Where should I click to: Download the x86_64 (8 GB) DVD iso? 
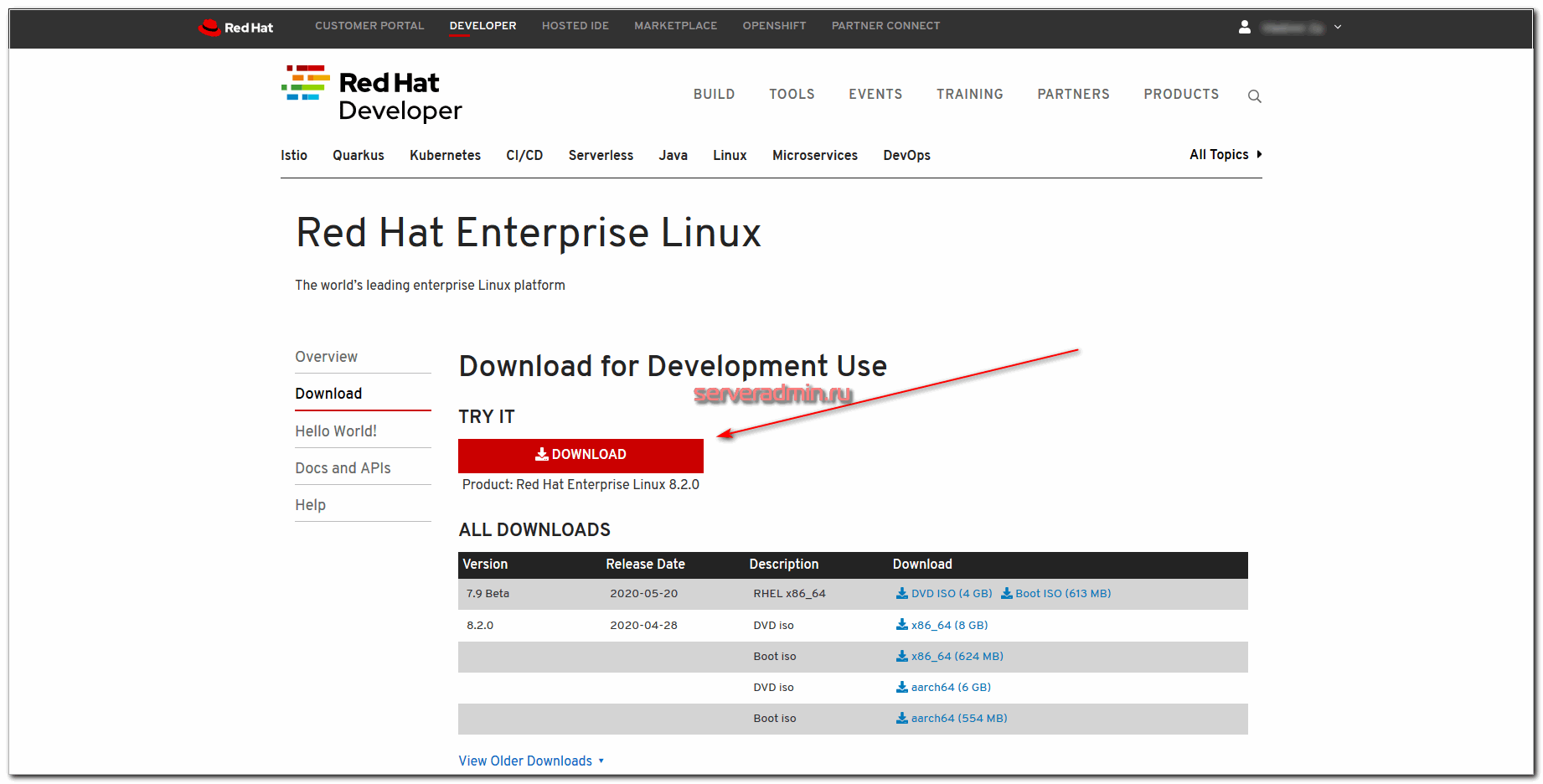(942, 626)
